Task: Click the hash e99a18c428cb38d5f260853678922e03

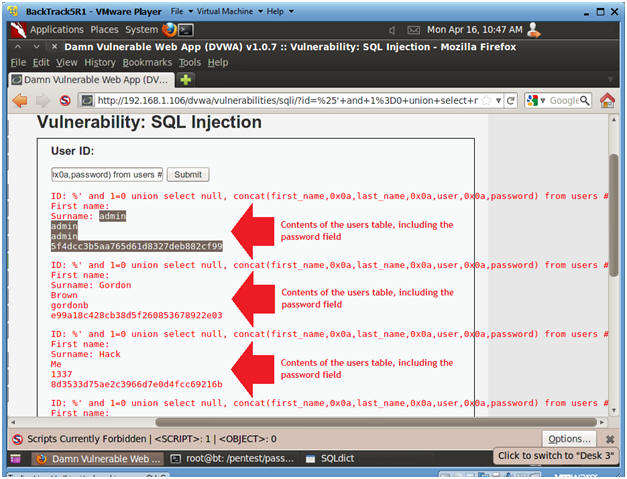Action: click(136, 315)
